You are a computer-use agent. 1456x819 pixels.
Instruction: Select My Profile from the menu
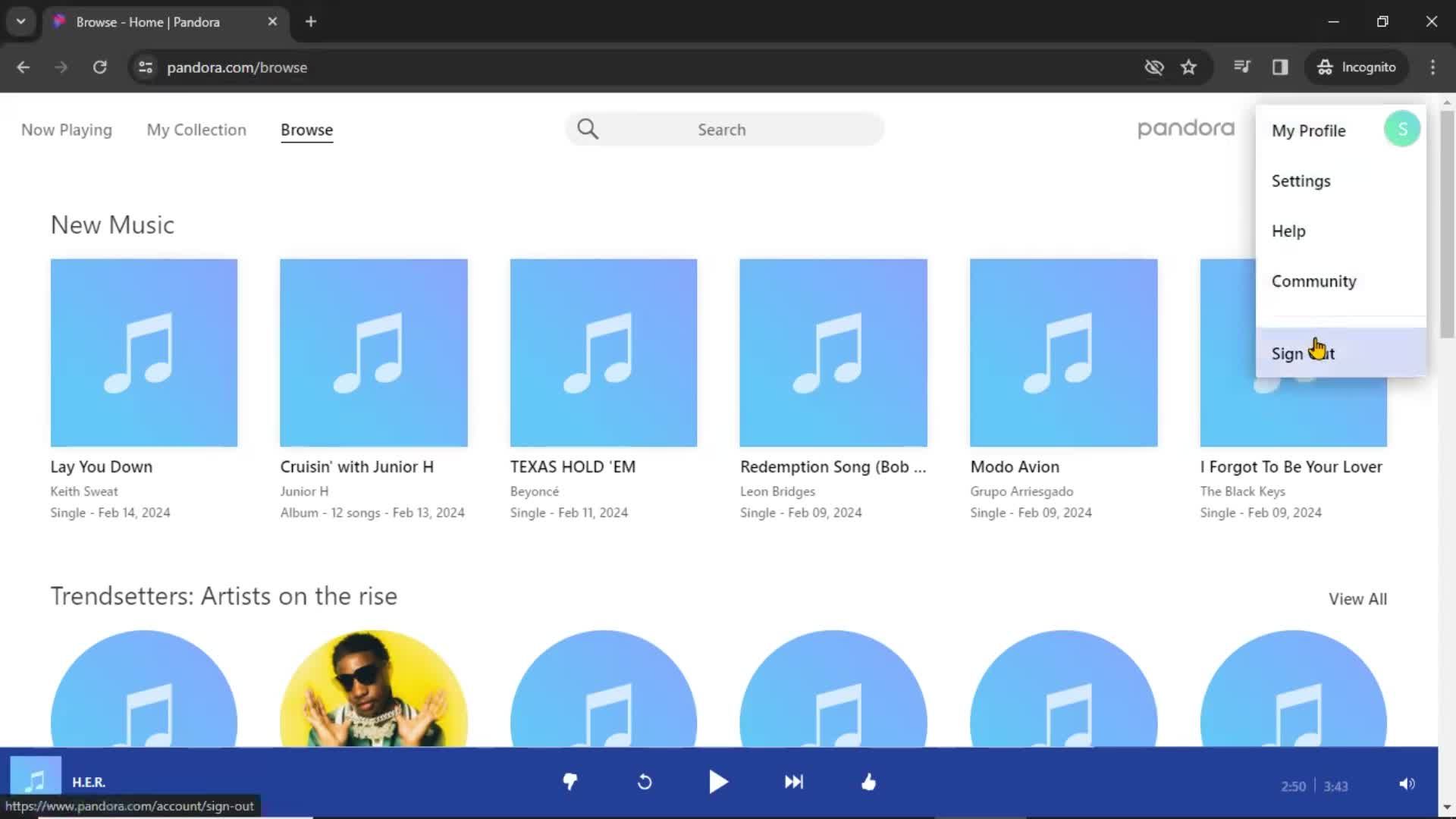click(1309, 130)
